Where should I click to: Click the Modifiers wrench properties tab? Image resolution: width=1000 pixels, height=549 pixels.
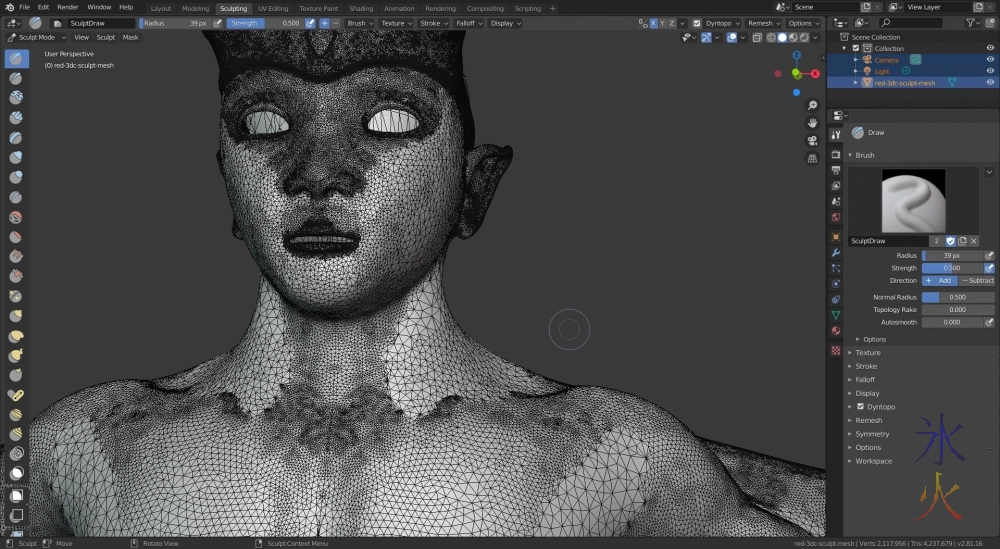coord(836,253)
